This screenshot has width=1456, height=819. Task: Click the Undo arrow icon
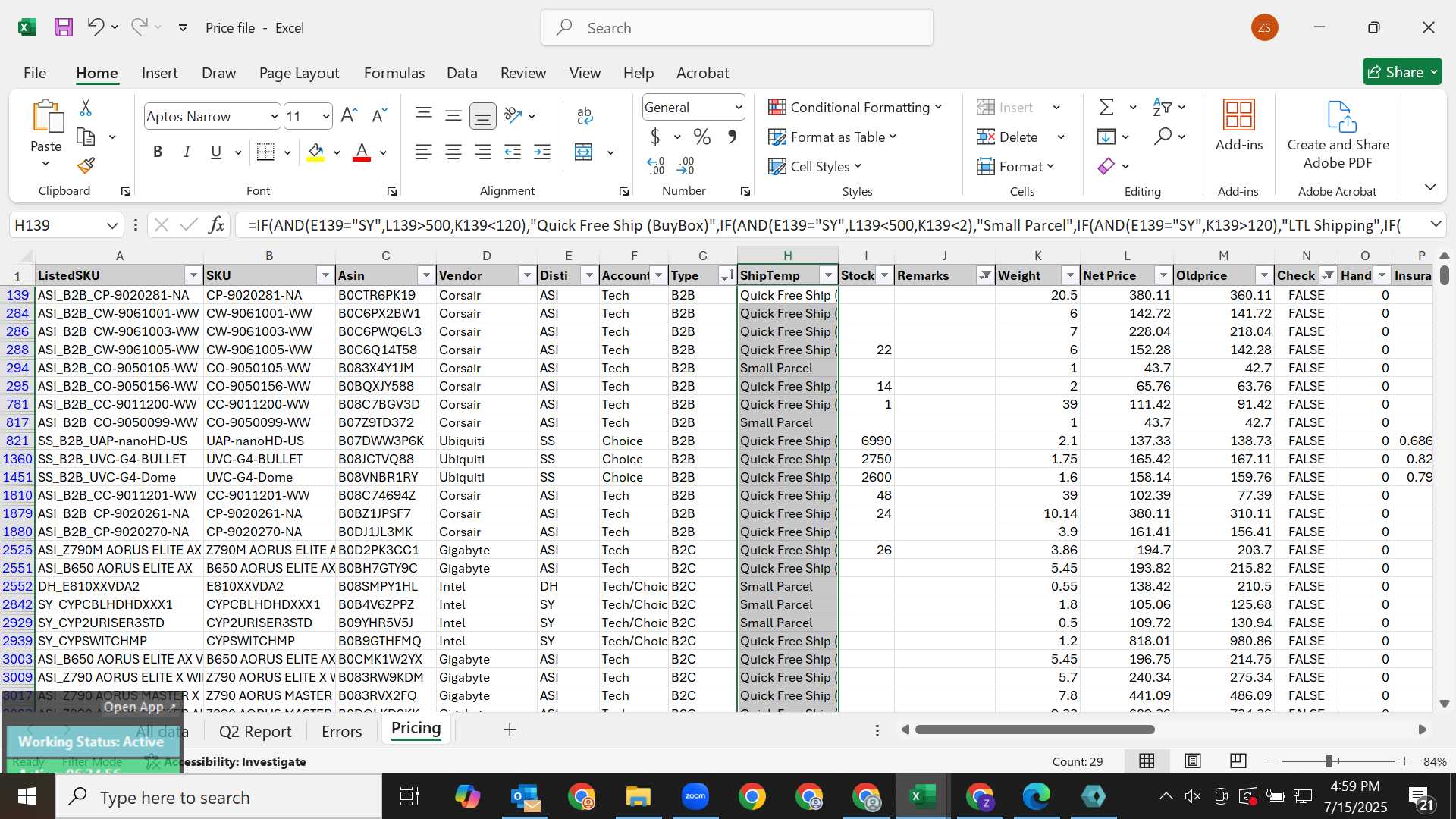95,27
